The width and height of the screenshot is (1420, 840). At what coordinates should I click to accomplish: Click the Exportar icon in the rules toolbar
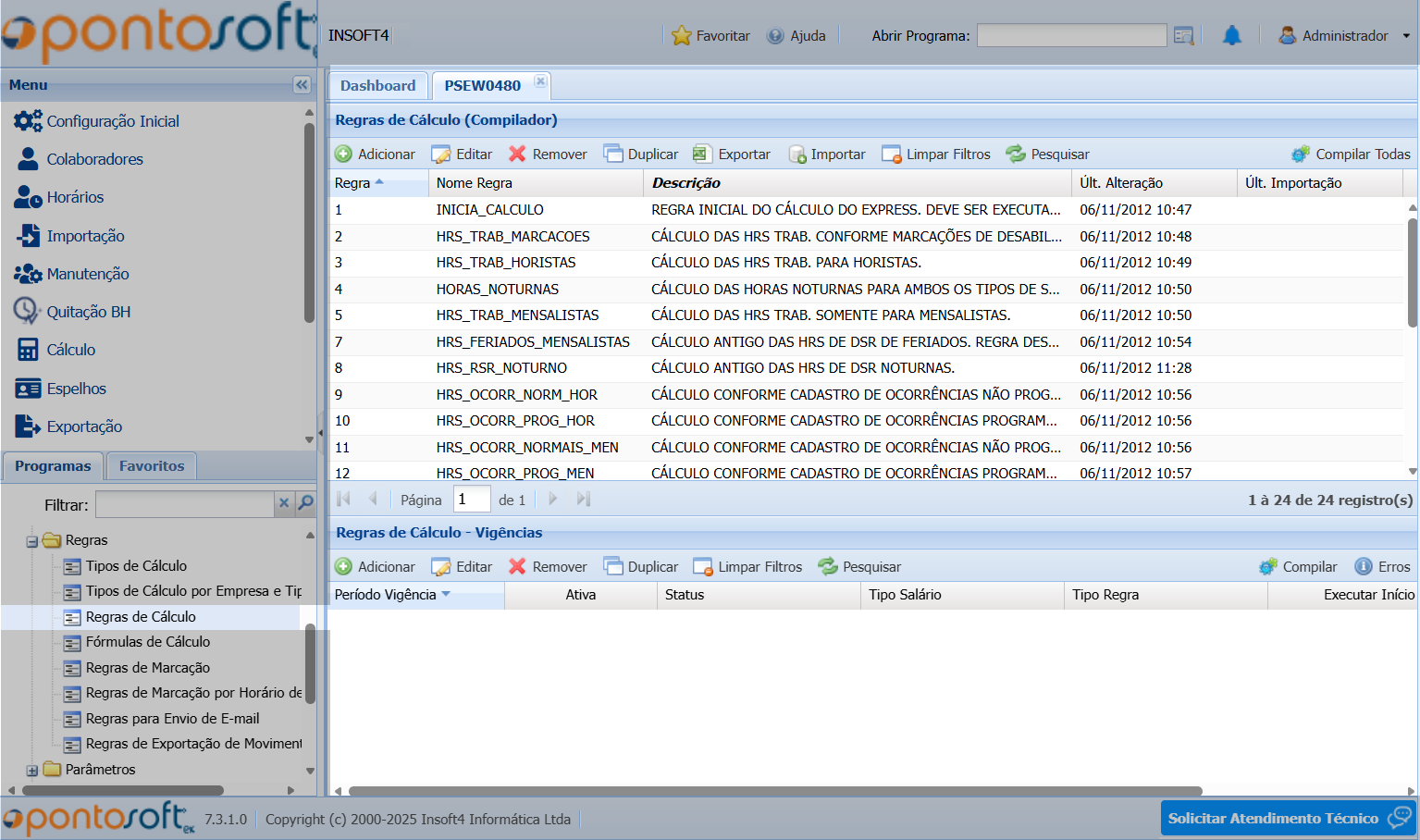pyautogui.click(x=702, y=154)
